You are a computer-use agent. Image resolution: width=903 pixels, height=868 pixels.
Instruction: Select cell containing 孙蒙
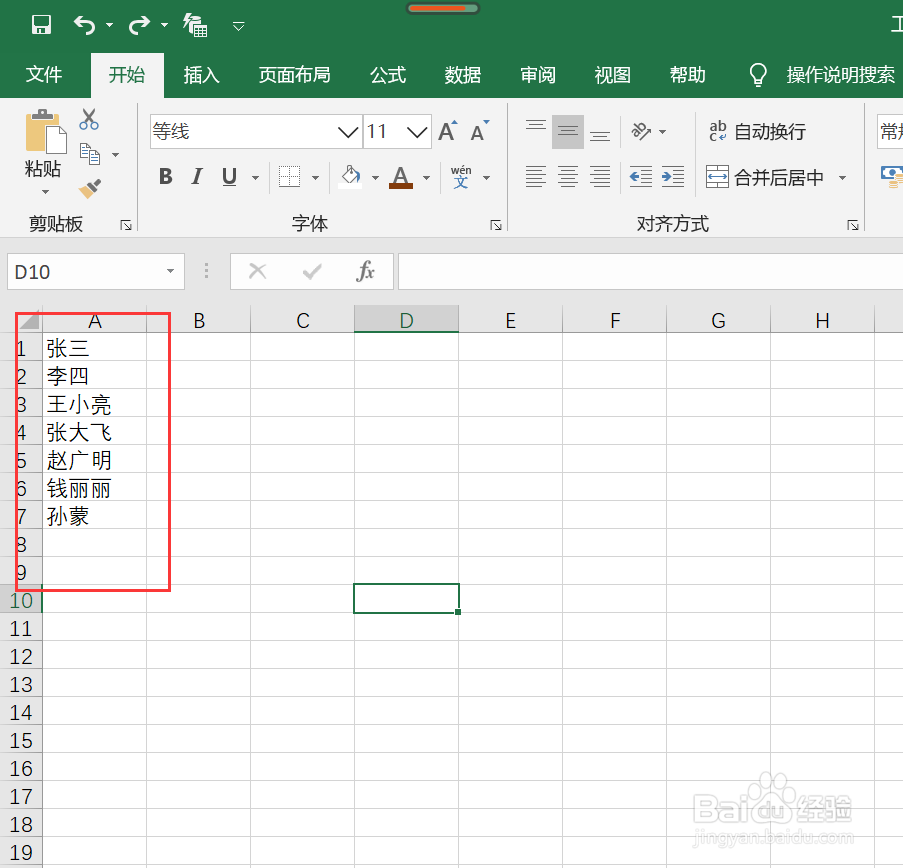pos(94,517)
